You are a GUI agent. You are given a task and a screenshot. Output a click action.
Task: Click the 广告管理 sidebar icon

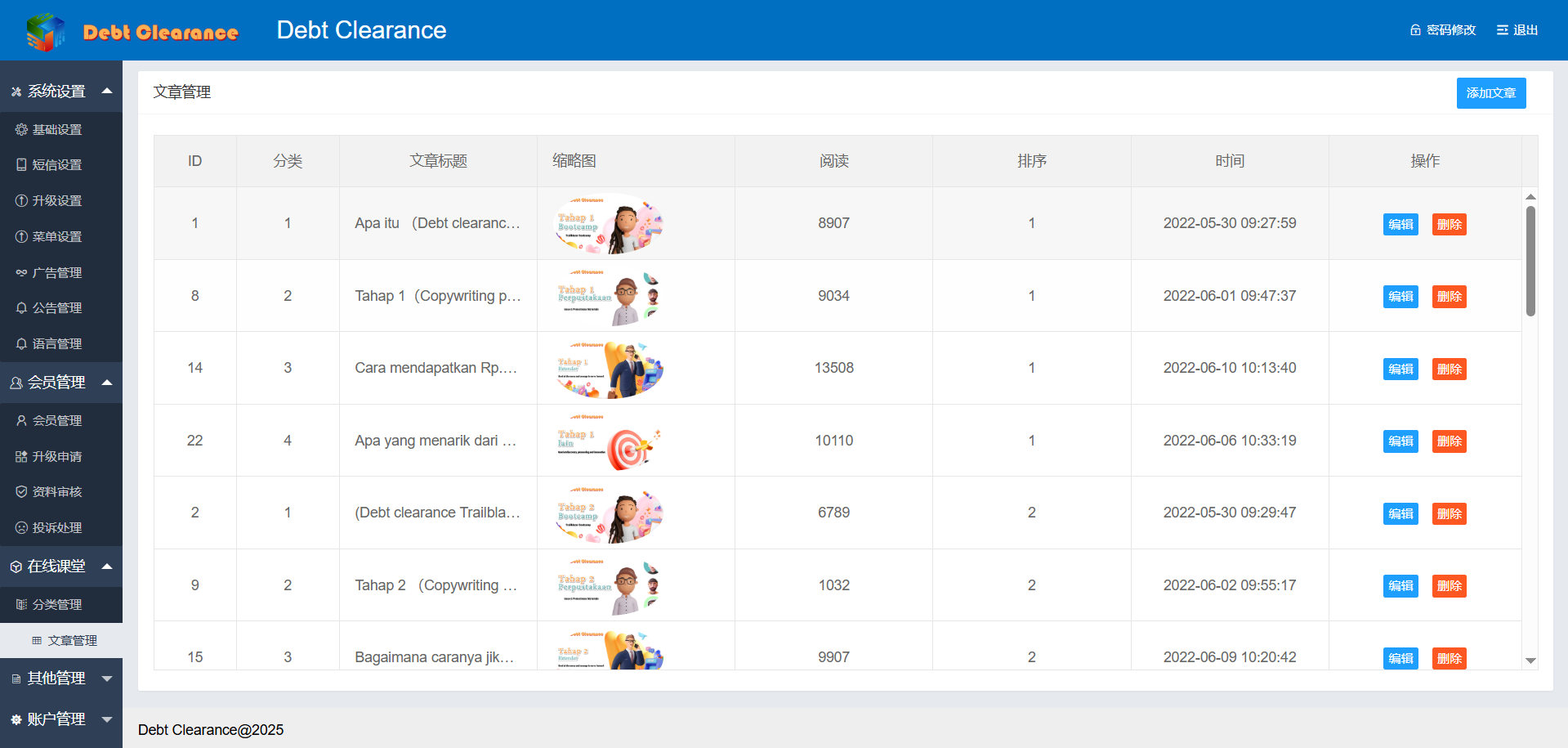(x=21, y=273)
